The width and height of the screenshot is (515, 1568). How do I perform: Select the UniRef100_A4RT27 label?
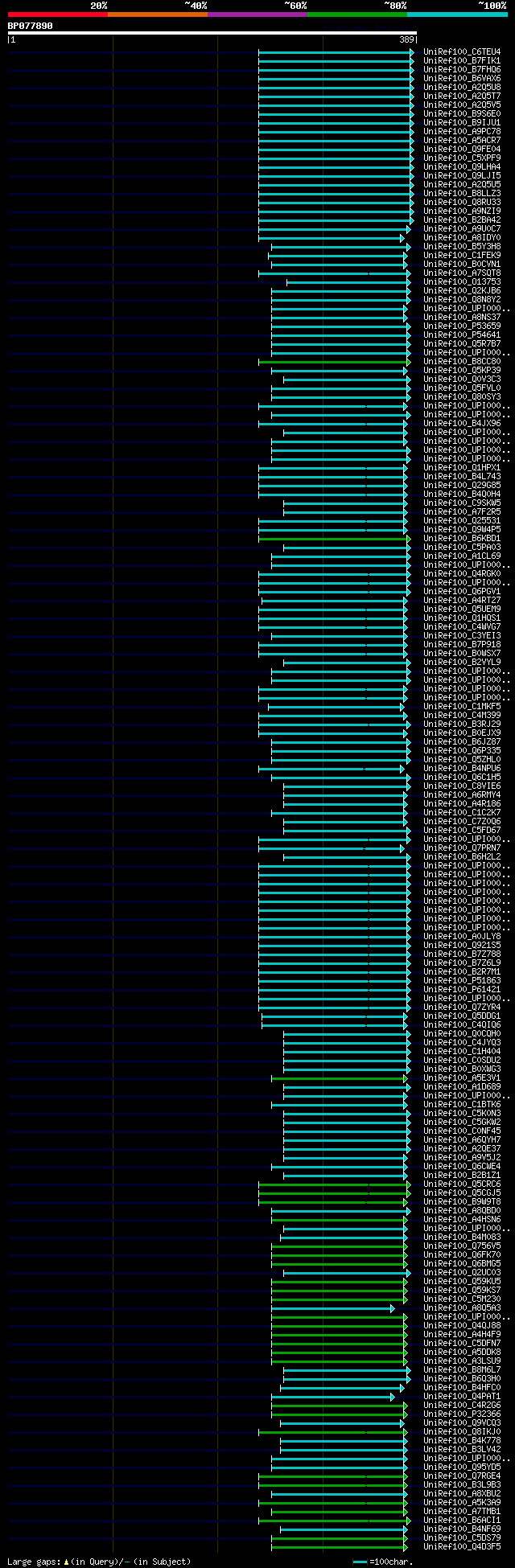462,601
